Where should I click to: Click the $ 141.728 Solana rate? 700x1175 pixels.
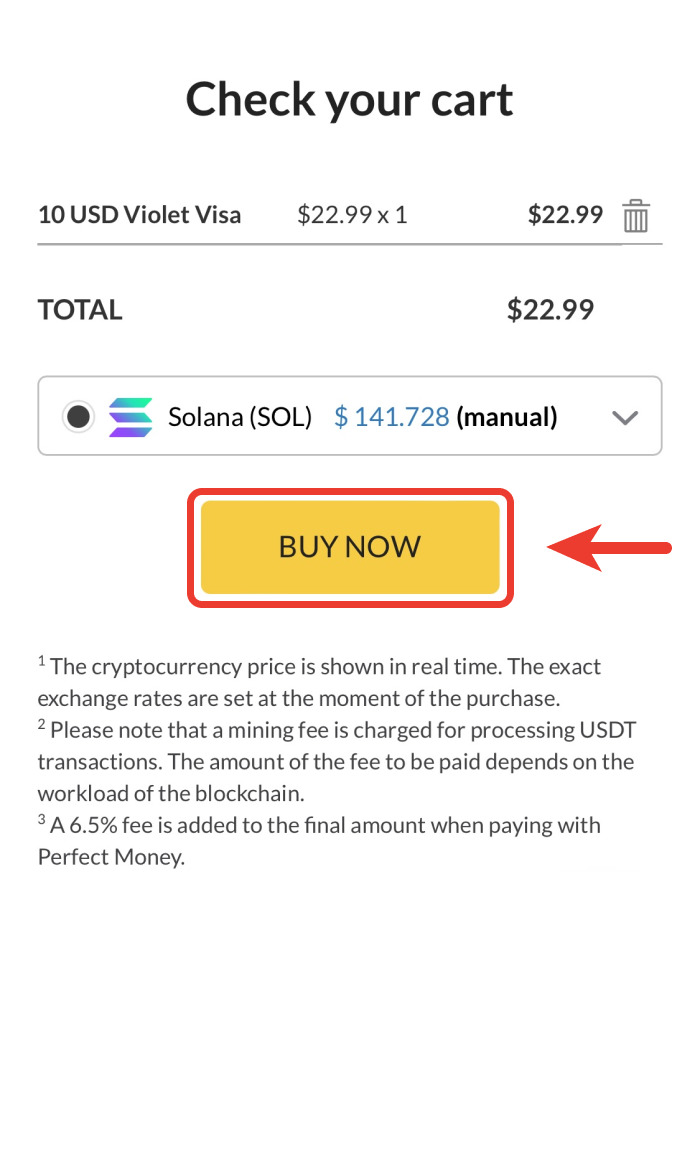pyautogui.click(x=391, y=417)
